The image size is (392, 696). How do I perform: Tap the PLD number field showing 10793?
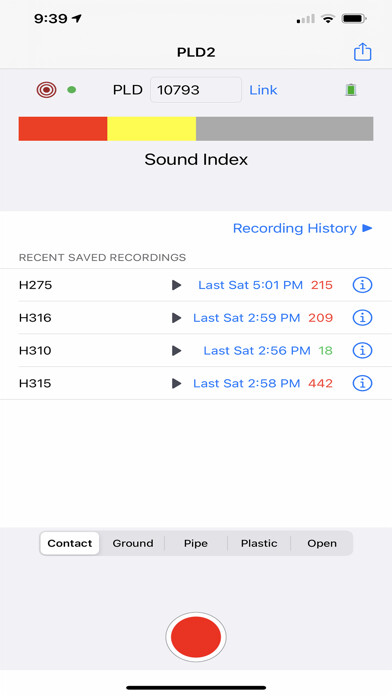pyautogui.click(x=196, y=90)
